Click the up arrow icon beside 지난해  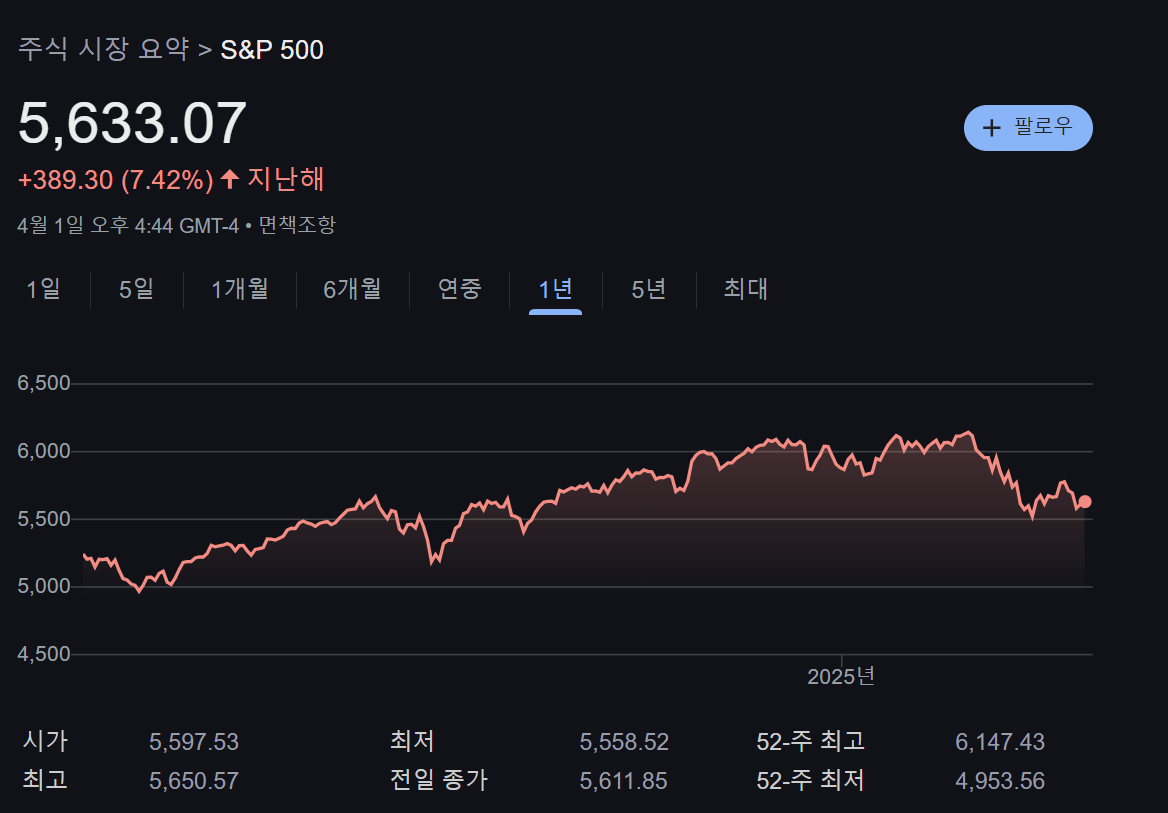click(229, 179)
